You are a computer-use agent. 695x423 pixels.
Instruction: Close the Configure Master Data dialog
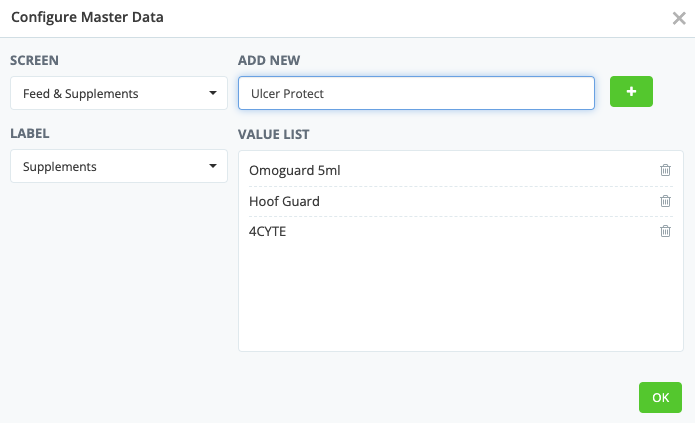(x=679, y=18)
